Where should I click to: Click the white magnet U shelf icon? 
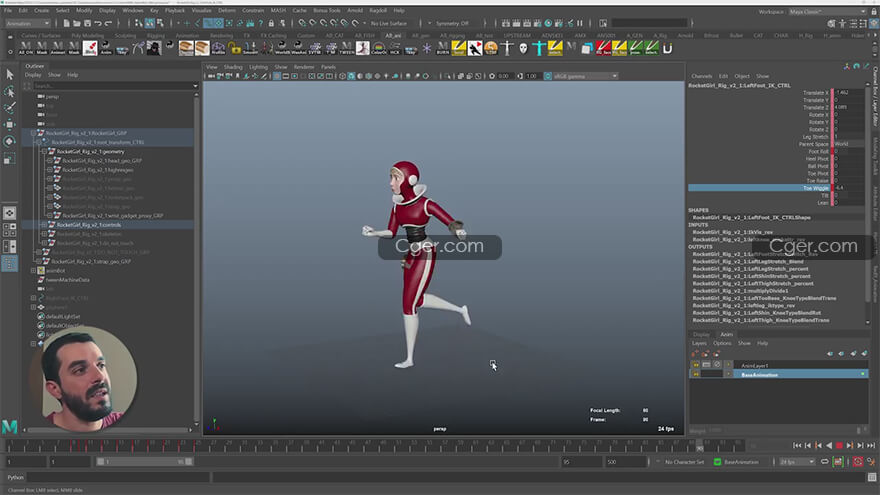point(667,48)
